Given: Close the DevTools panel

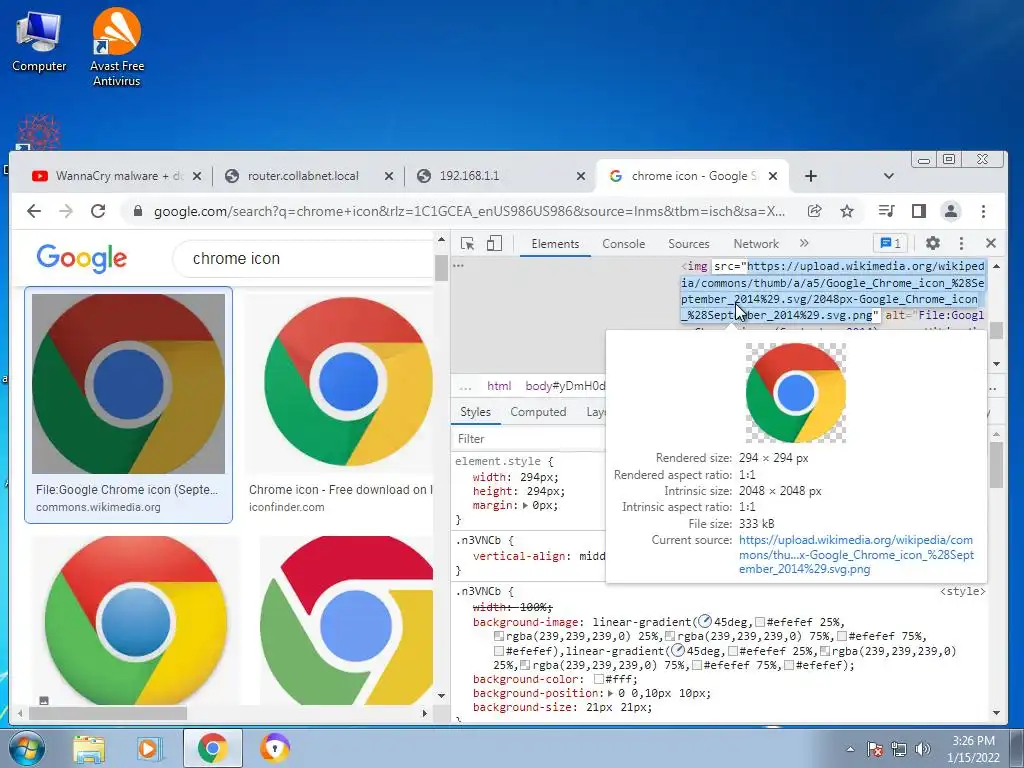Looking at the screenshot, I should (991, 243).
